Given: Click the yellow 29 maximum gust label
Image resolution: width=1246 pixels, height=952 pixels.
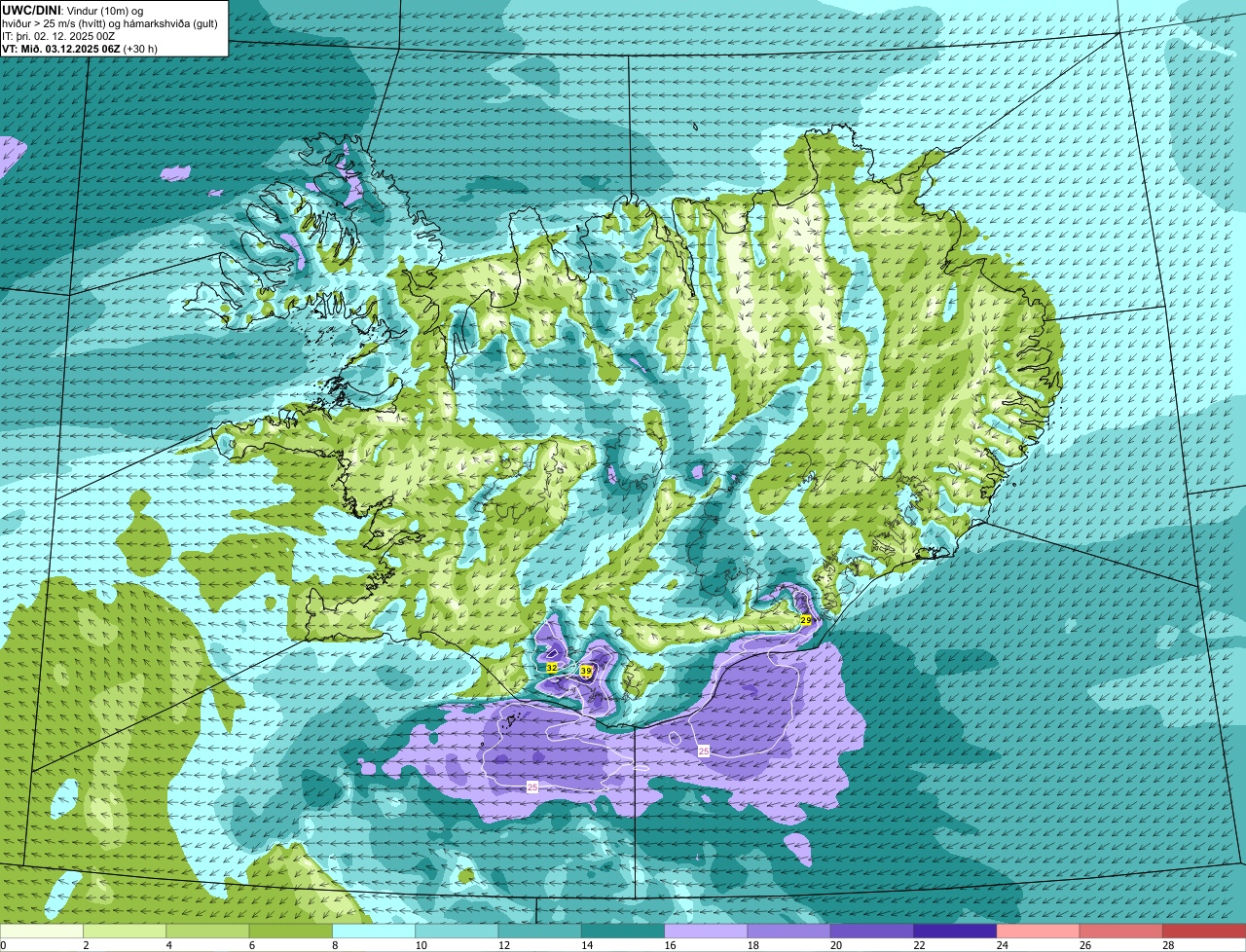Looking at the screenshot, I should click(x=806, y=620).
